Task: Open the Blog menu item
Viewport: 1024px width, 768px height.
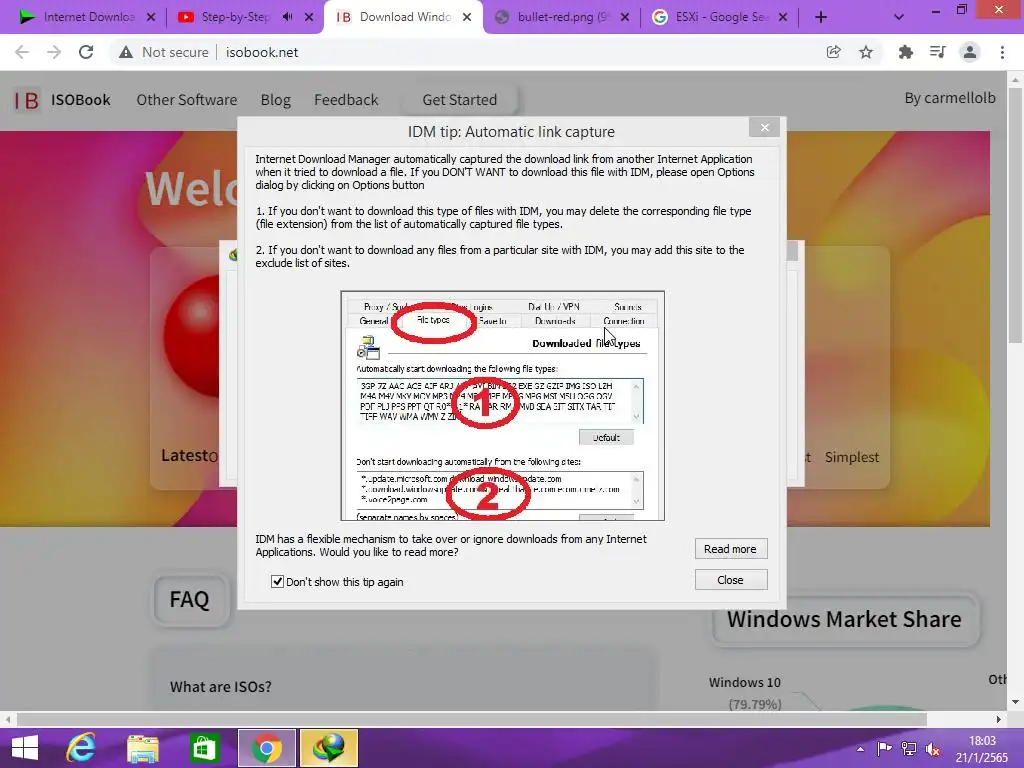Action: click(x=276, y=100)
